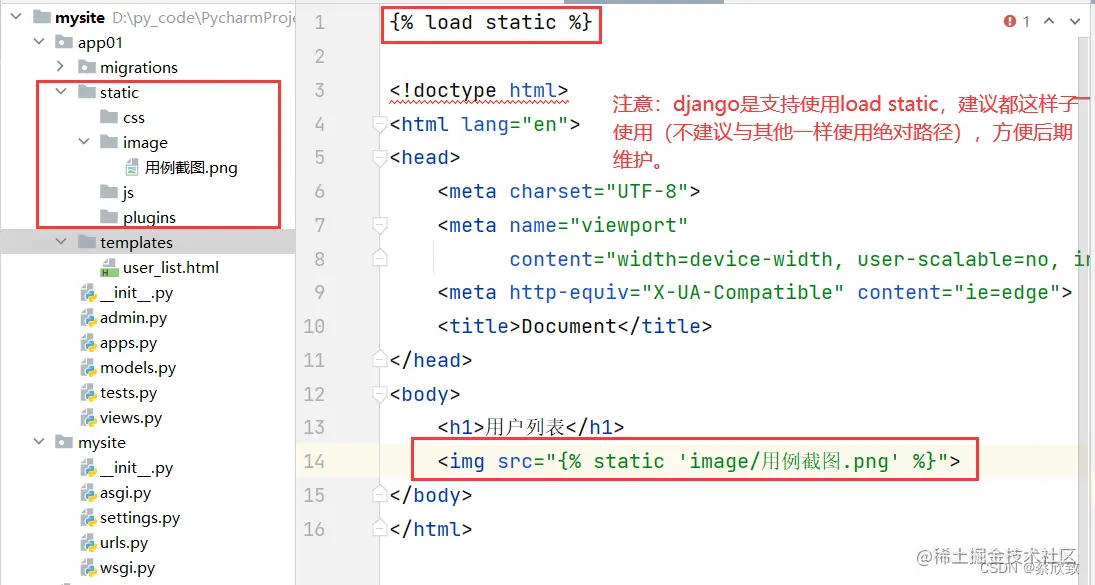The image size is (1095, 585).
Task: Click the wsgi.py Python file icon
Action: tap(88, 568)
